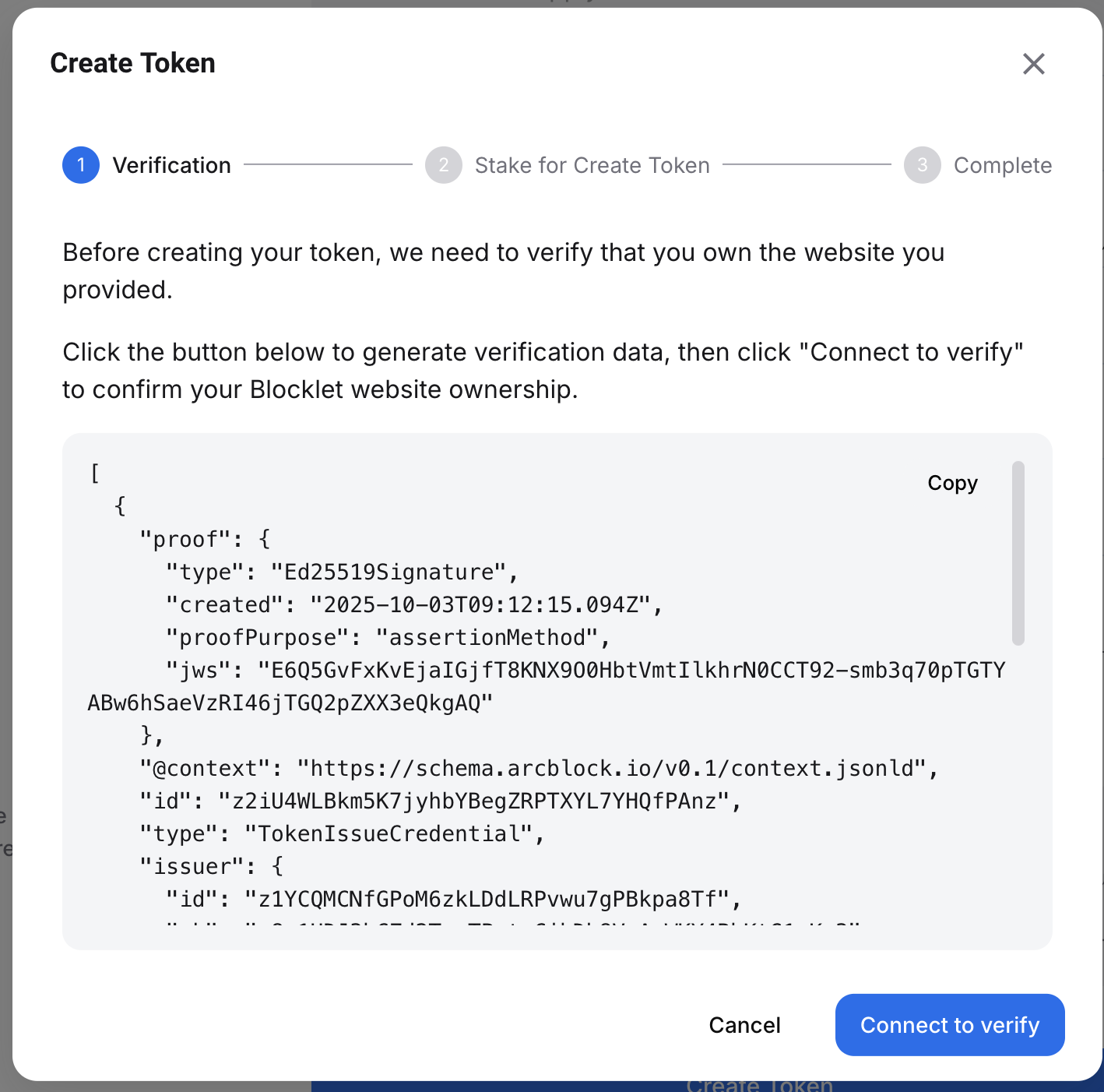This screenshot has width=1104, height=1092.
Task: Click the credential id starting z2iU4WLB
Action: point(474,801)
